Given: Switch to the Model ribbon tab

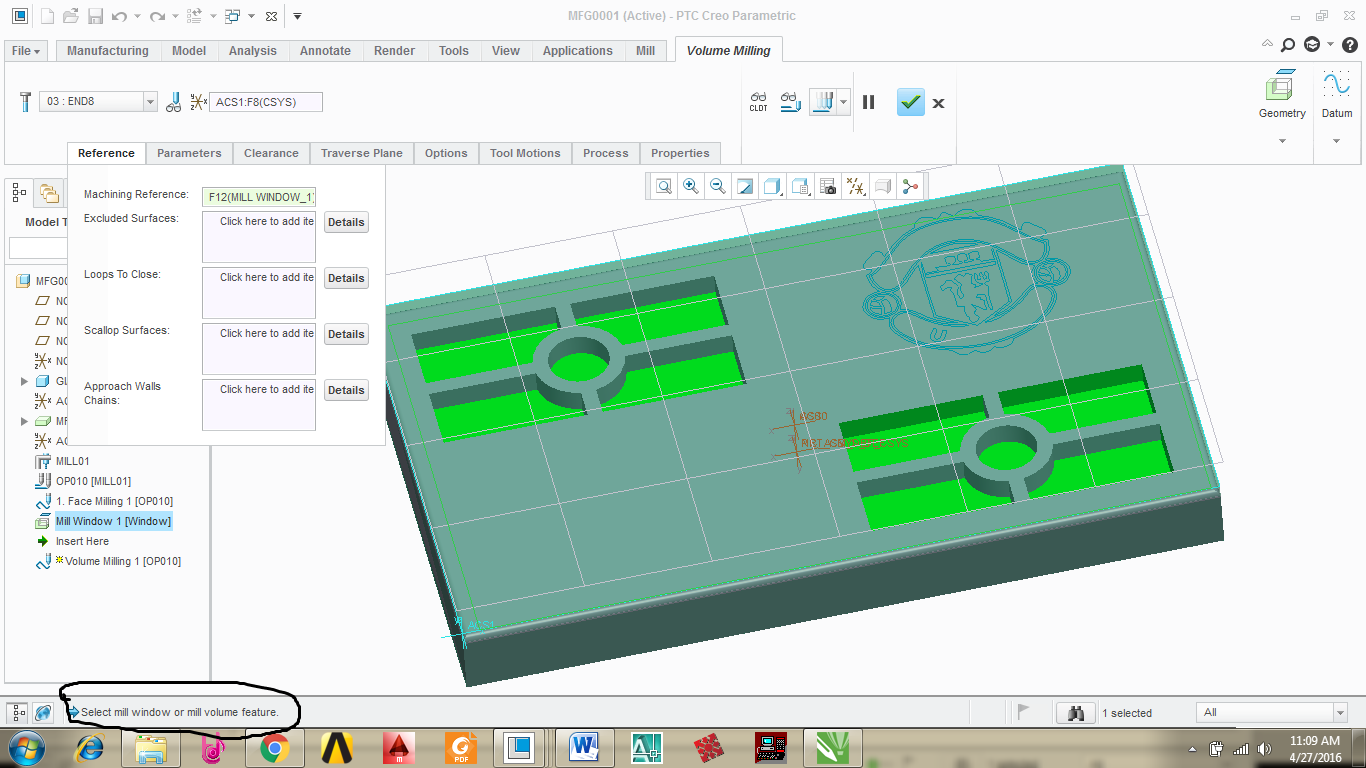Looking at the screenshot, I should [189, 51].
